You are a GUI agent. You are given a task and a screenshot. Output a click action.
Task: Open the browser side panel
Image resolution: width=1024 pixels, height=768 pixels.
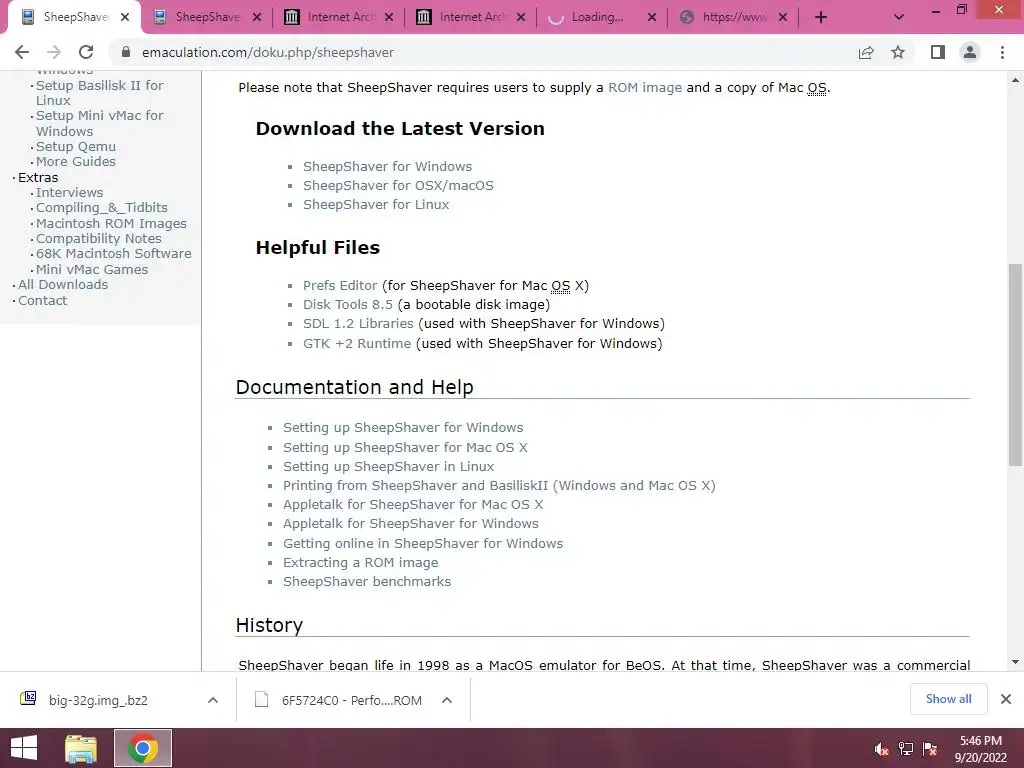click(x=938, y=52)
